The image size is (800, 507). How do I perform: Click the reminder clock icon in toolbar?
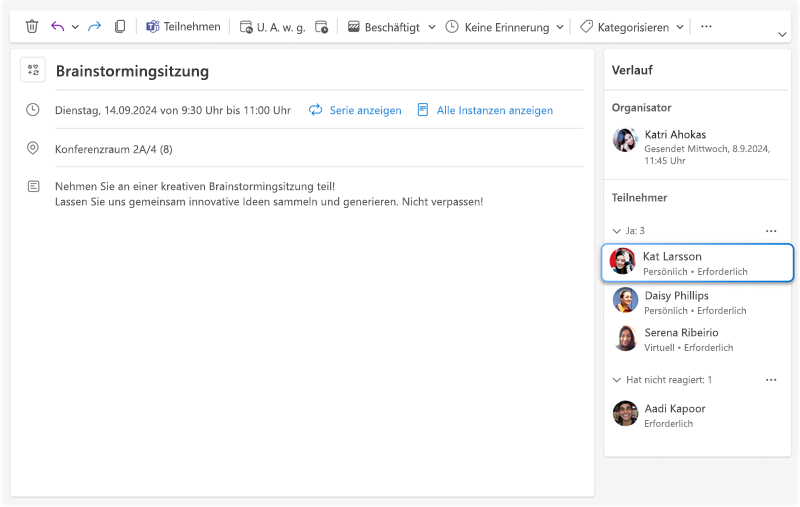point(452,27)
